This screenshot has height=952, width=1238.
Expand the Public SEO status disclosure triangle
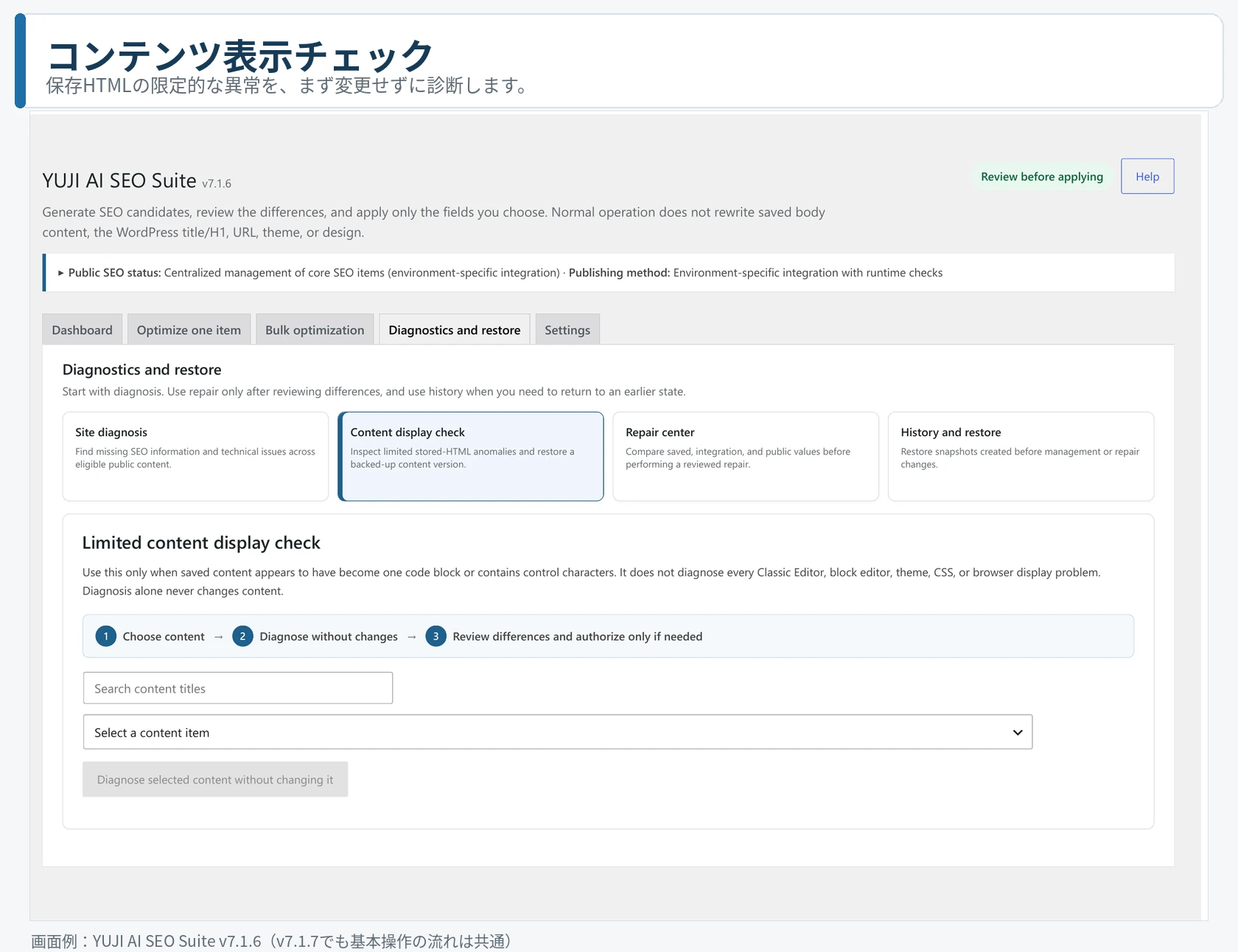point(61,273)
